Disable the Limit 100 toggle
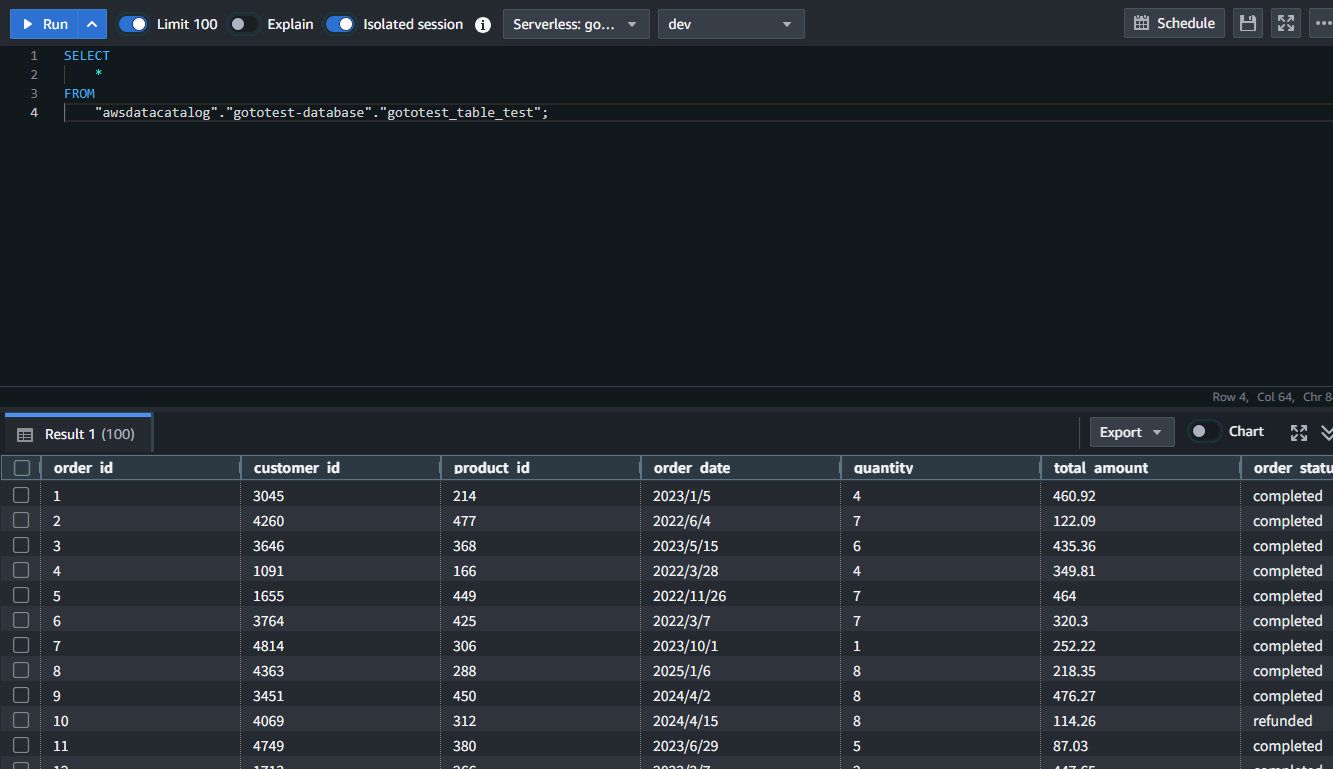 click(133, 24)
